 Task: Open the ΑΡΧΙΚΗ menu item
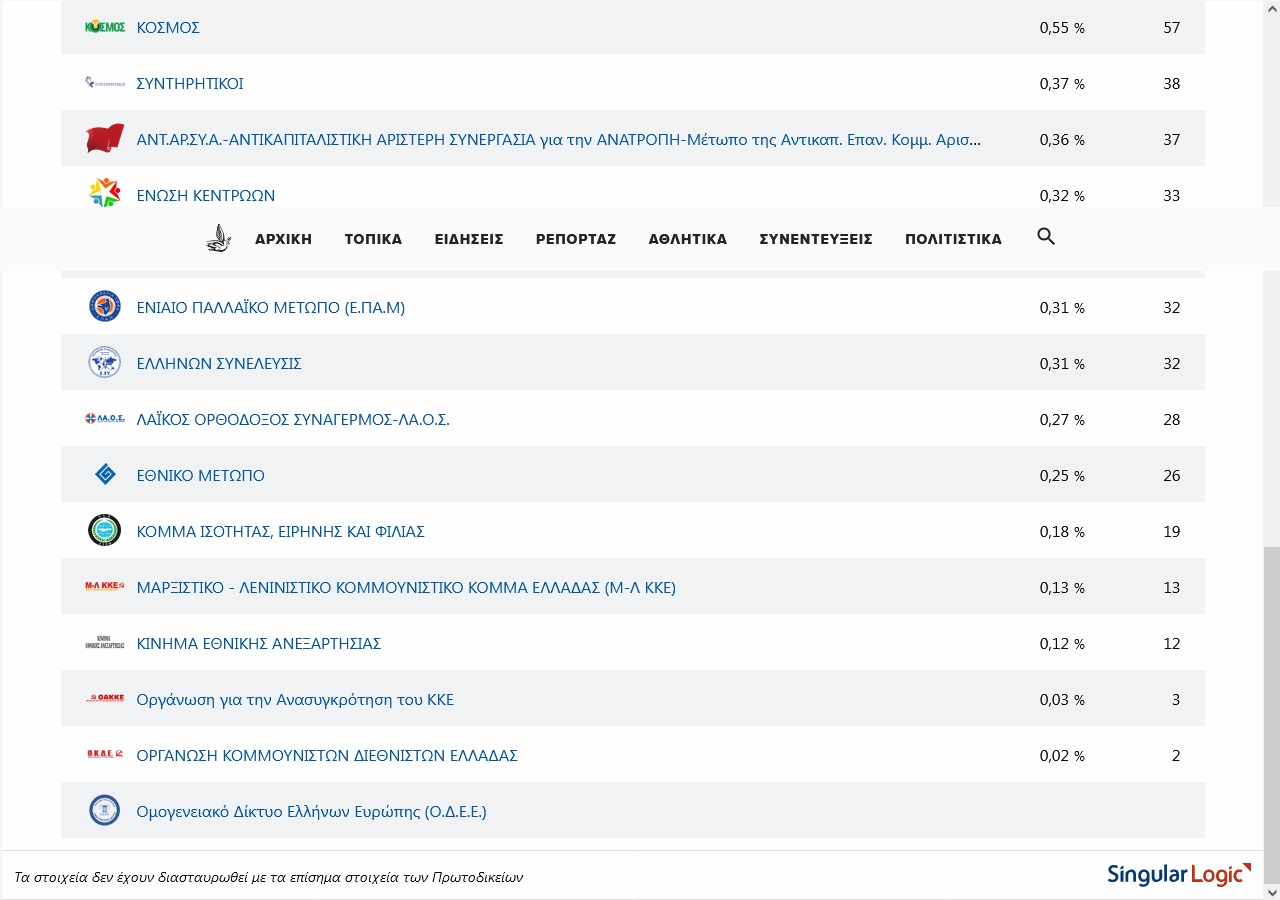point(283,239)
